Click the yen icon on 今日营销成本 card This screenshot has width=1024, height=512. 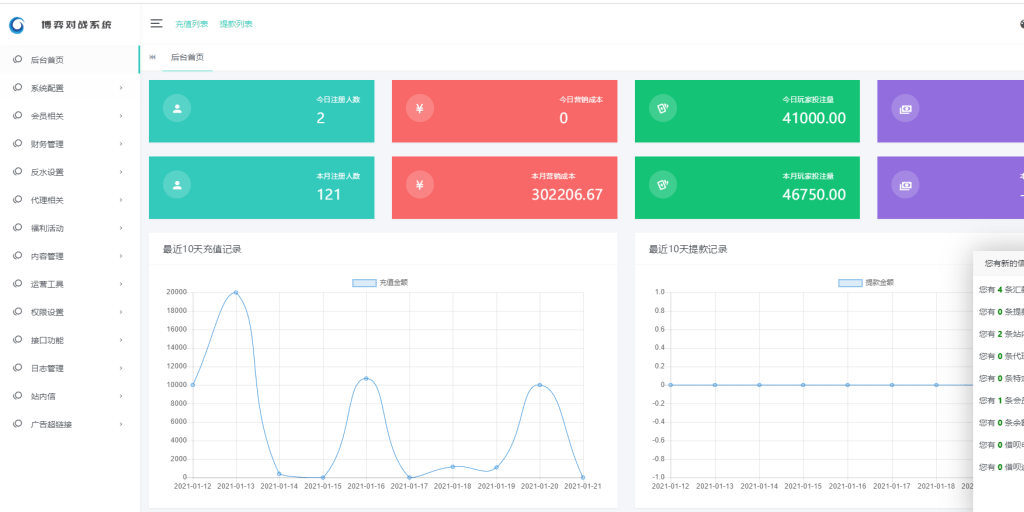[420, 108]
